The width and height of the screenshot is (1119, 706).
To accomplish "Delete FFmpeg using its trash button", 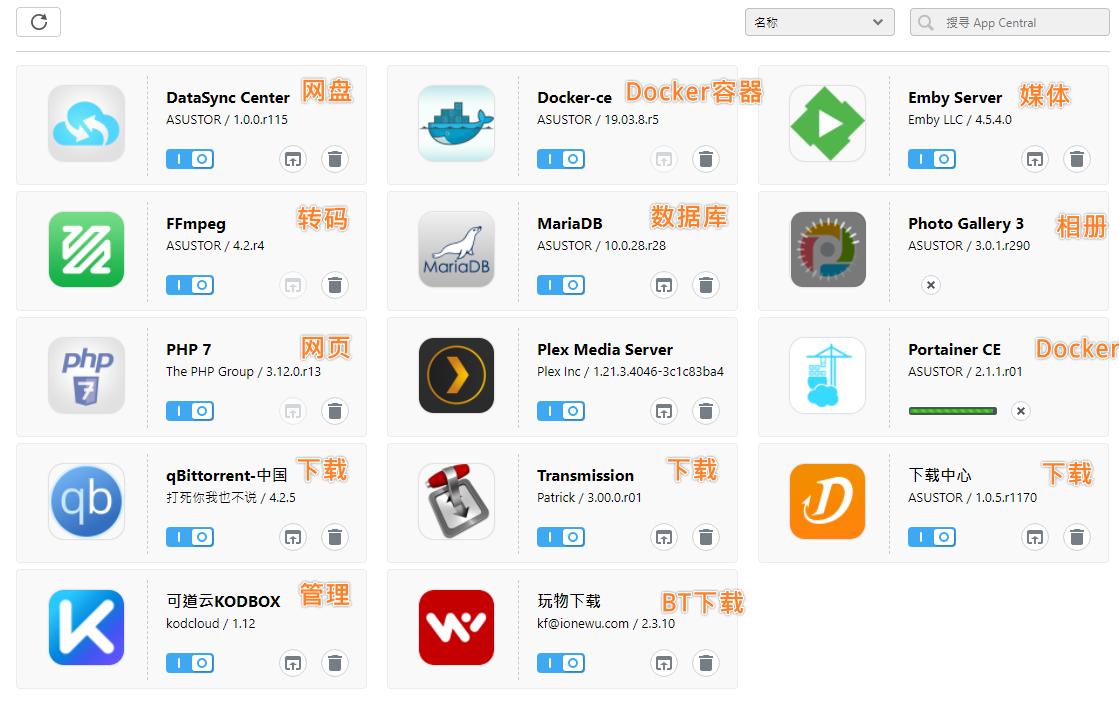I will point(335,284).
